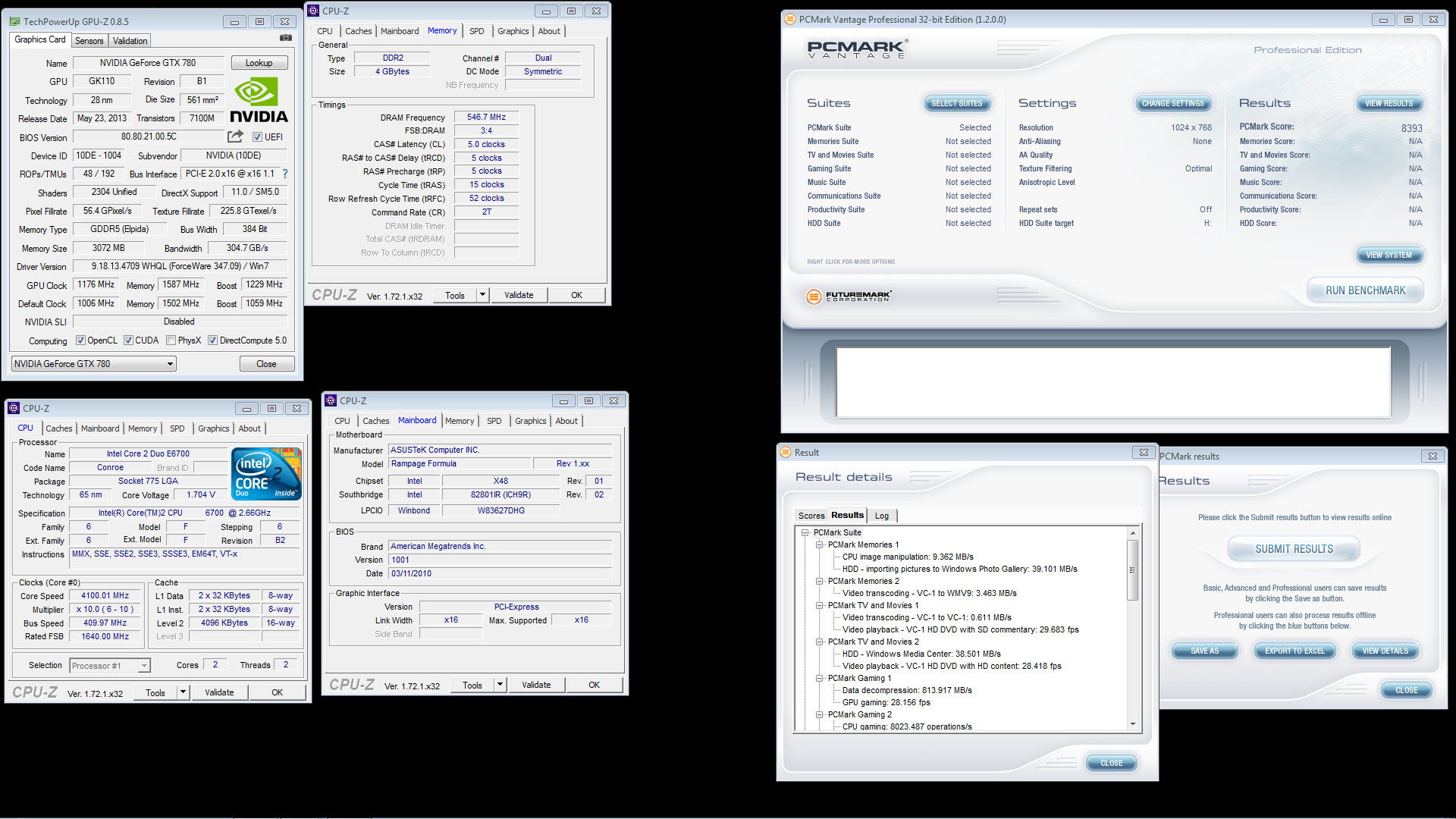Switch to the Sensors tab in GPU-Z
Image resolution: width=1456 pixels, height=819 pixels.
point(89,41)
